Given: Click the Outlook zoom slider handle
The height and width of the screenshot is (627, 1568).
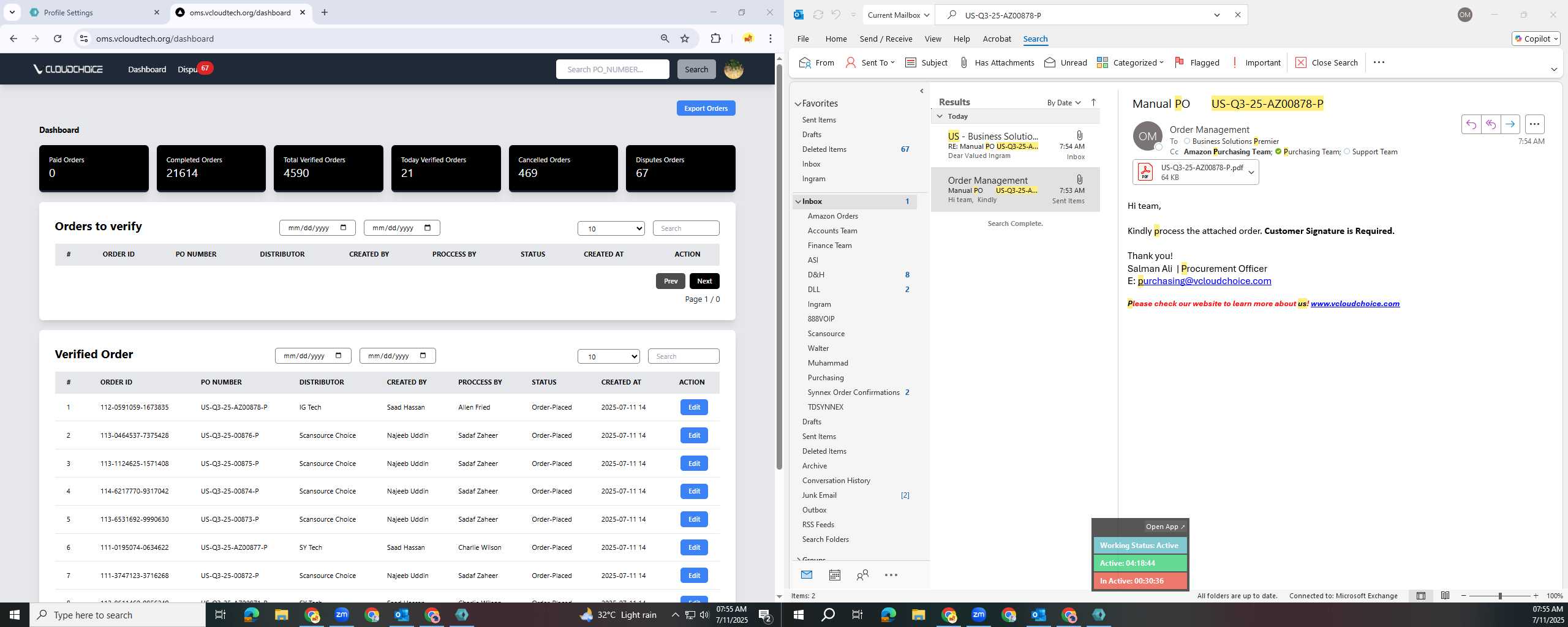Looking at the screenshot, I should [x=1499, y=596].
